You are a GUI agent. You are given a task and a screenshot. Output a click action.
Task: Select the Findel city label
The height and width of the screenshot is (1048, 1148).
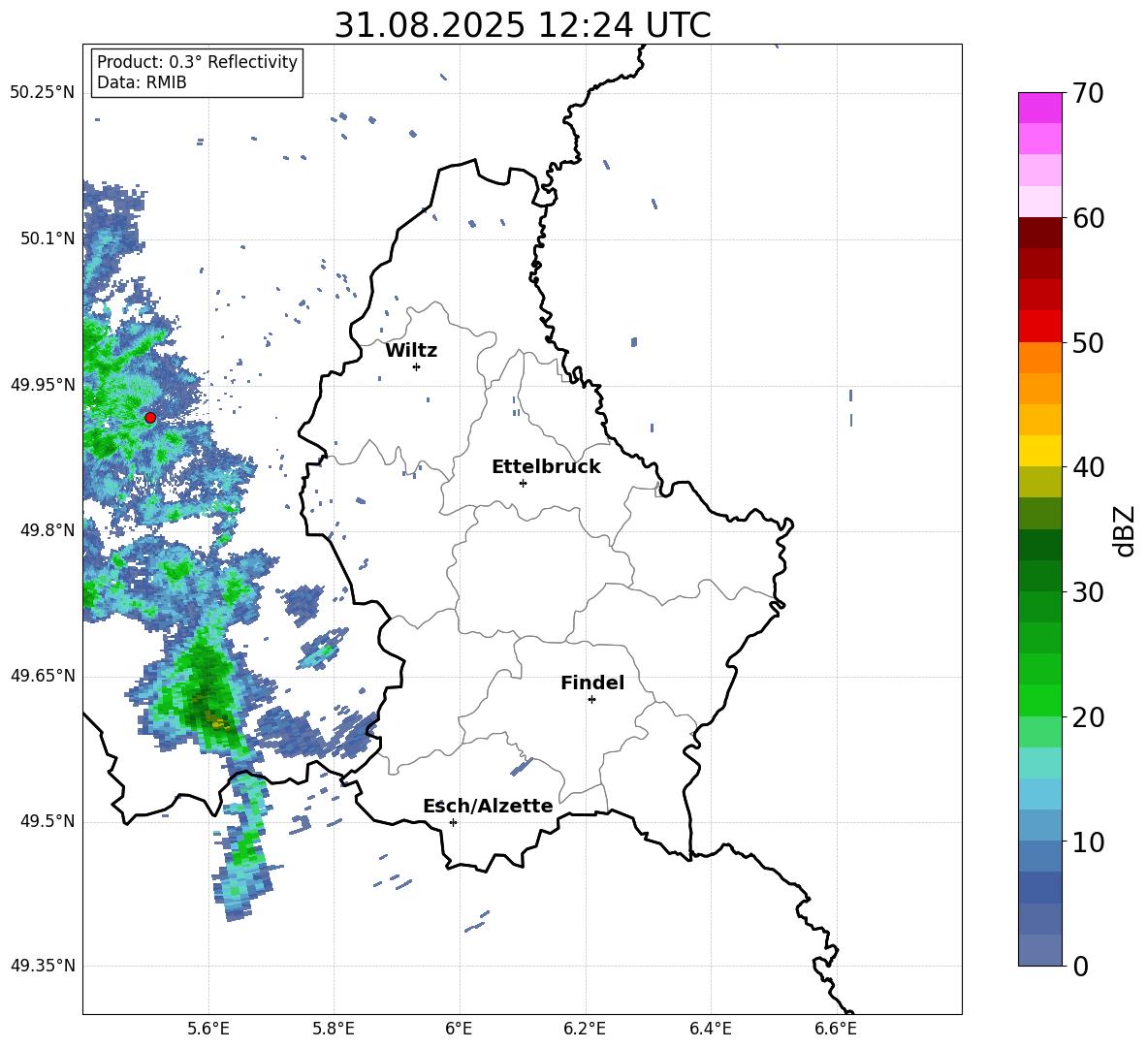coord(592,683)
